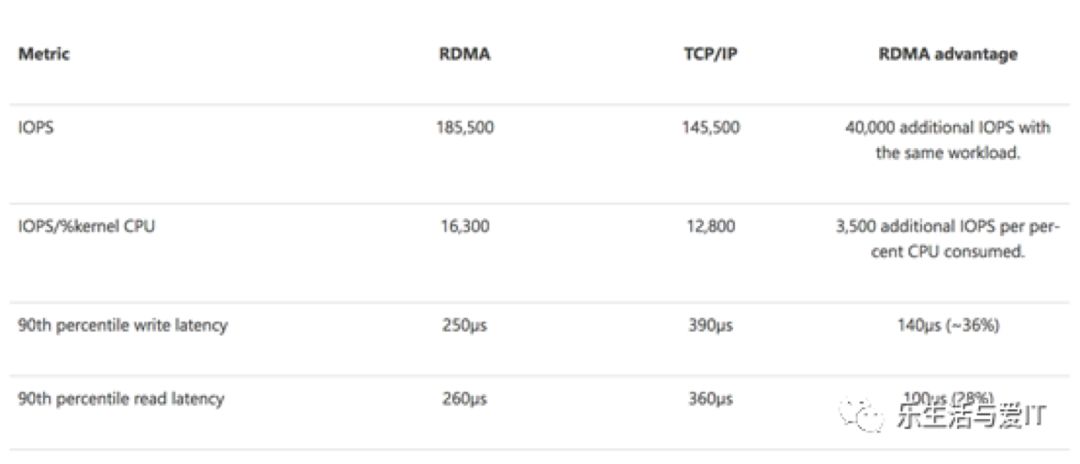Click the WeChat watermark logo icon
Viewport: 1080px width, 464px height.
pyautogui.click(x=861, y=415)
